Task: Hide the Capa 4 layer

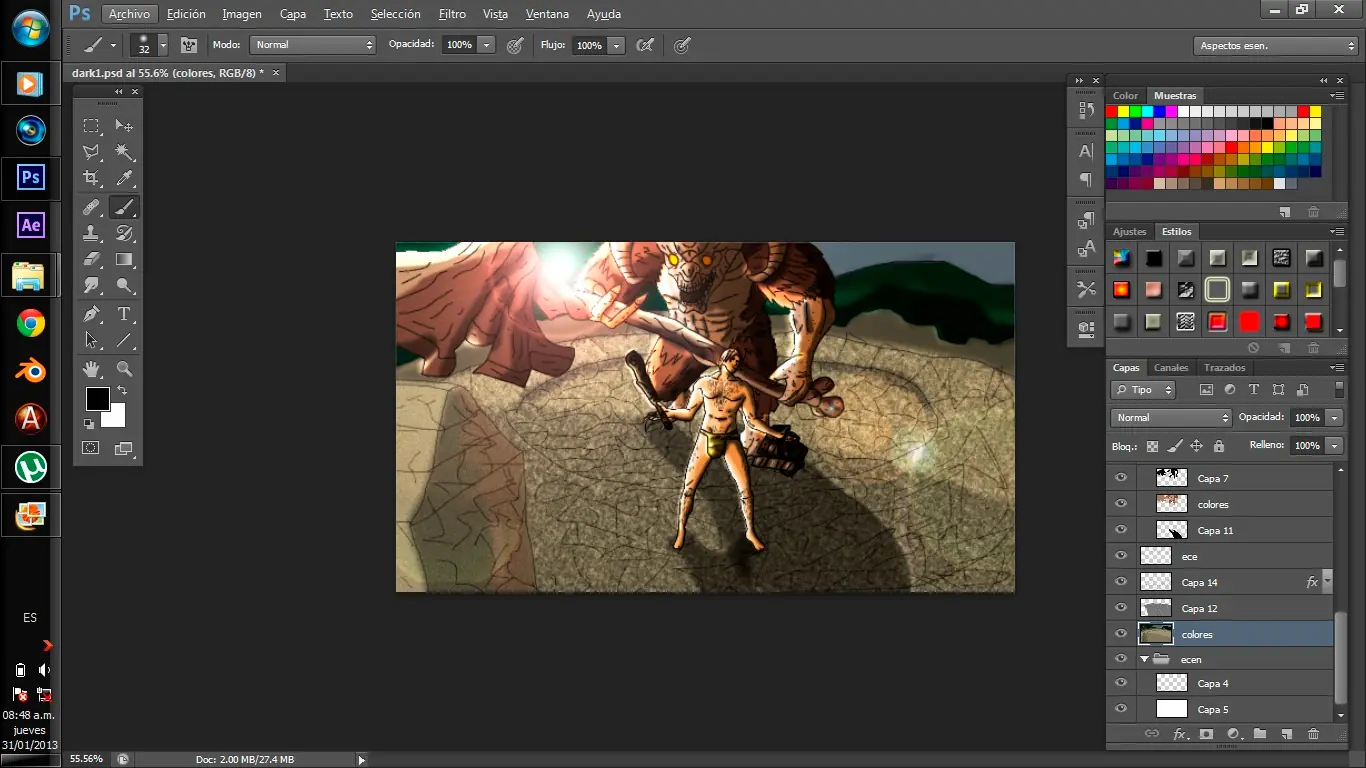Action: pos(1121,683)
